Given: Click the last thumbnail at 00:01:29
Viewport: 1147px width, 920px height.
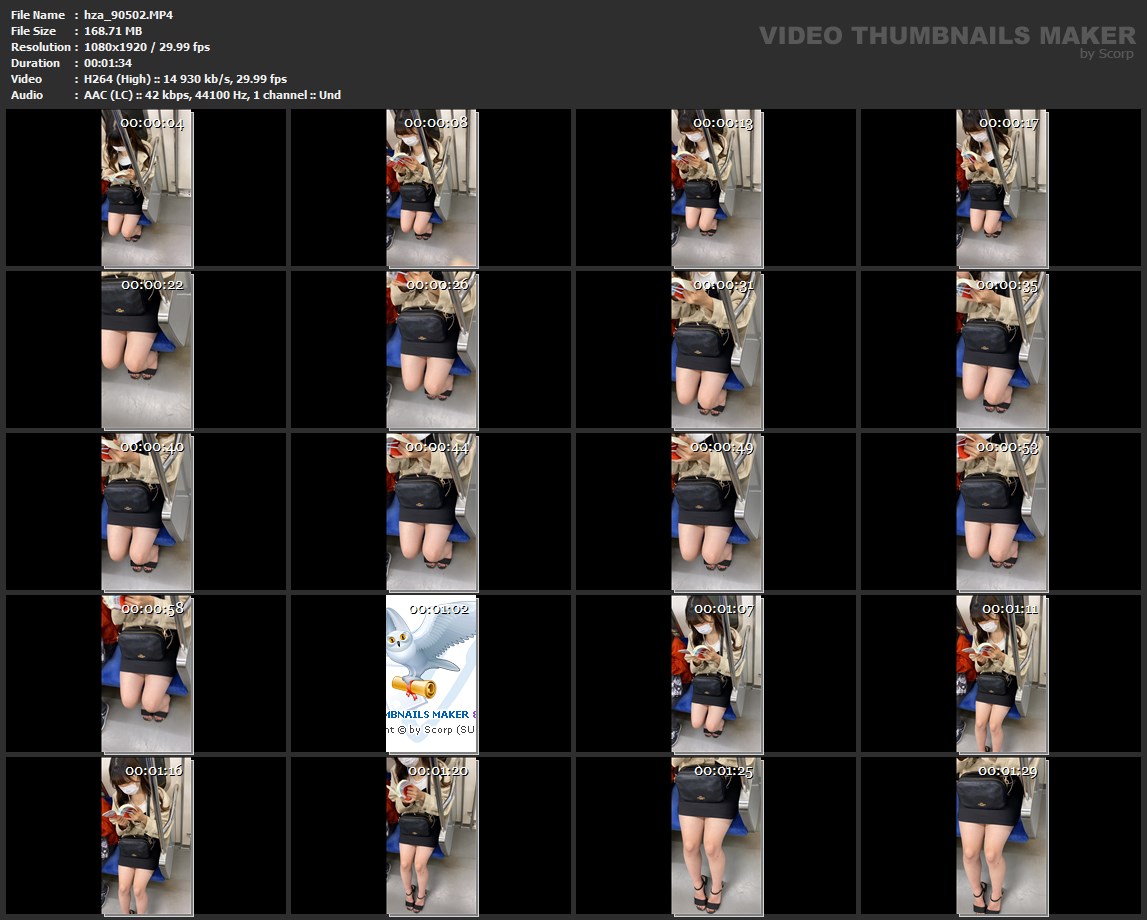Looking at the screenshot, I should tap(1001, 836).
